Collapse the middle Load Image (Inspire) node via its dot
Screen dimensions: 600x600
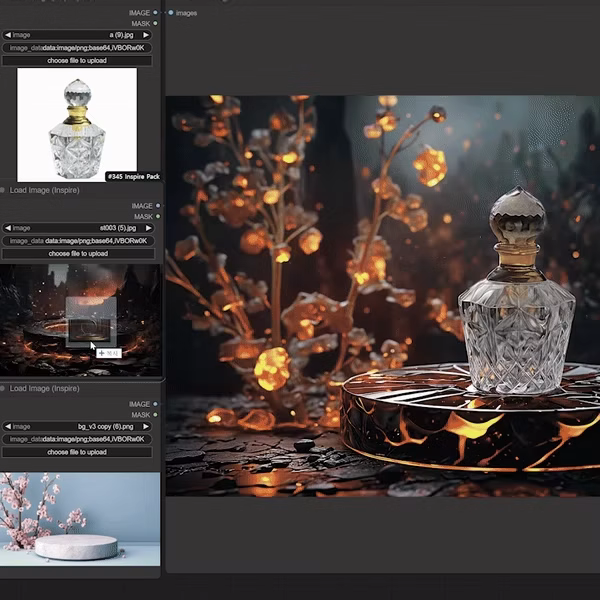[2, 190]
